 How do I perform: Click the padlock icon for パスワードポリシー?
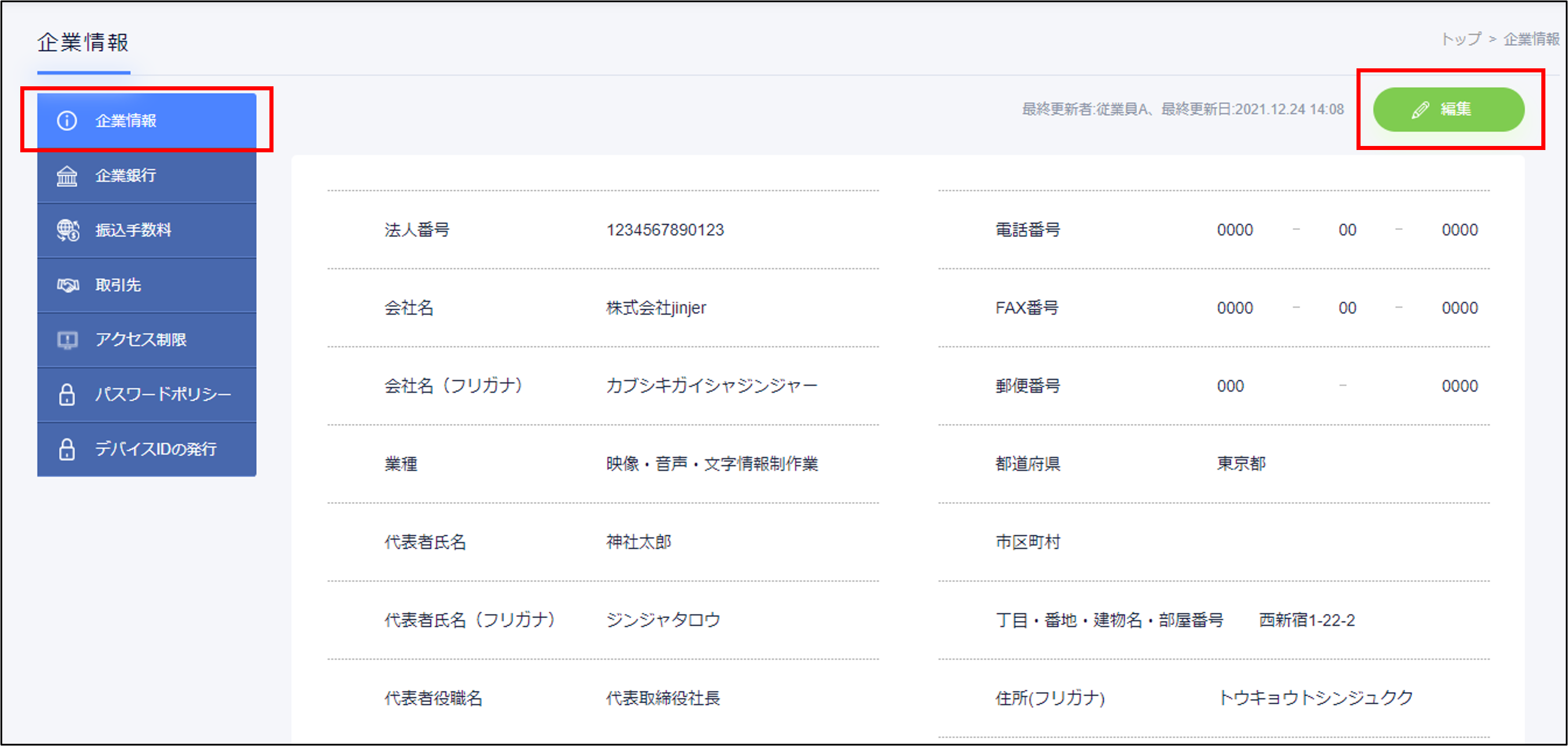(67, 394)
